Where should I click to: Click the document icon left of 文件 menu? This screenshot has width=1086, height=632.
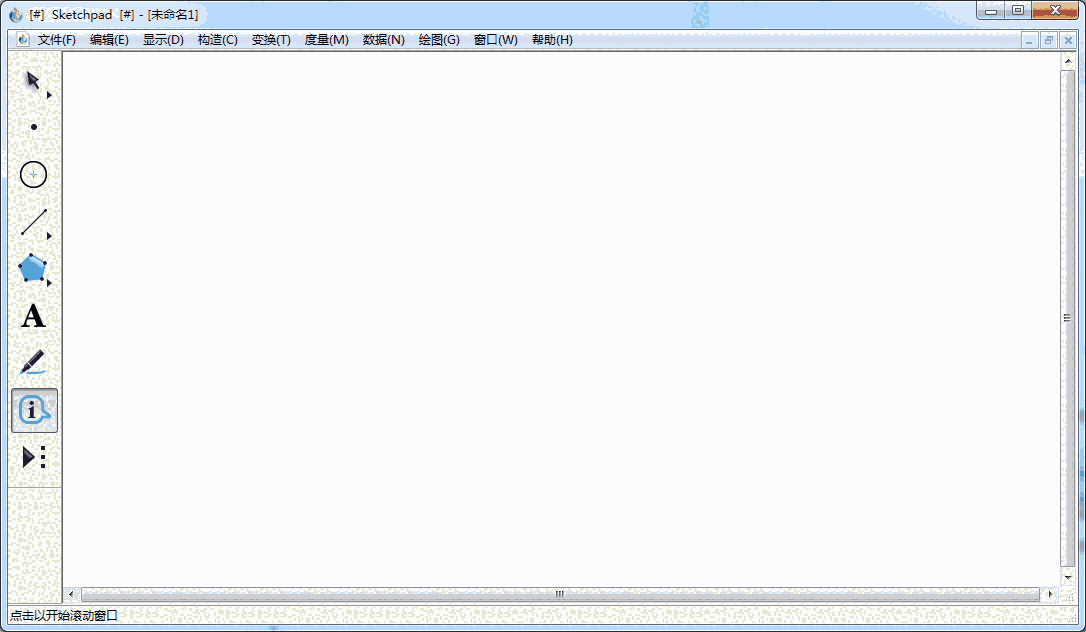tap(23, 40)
